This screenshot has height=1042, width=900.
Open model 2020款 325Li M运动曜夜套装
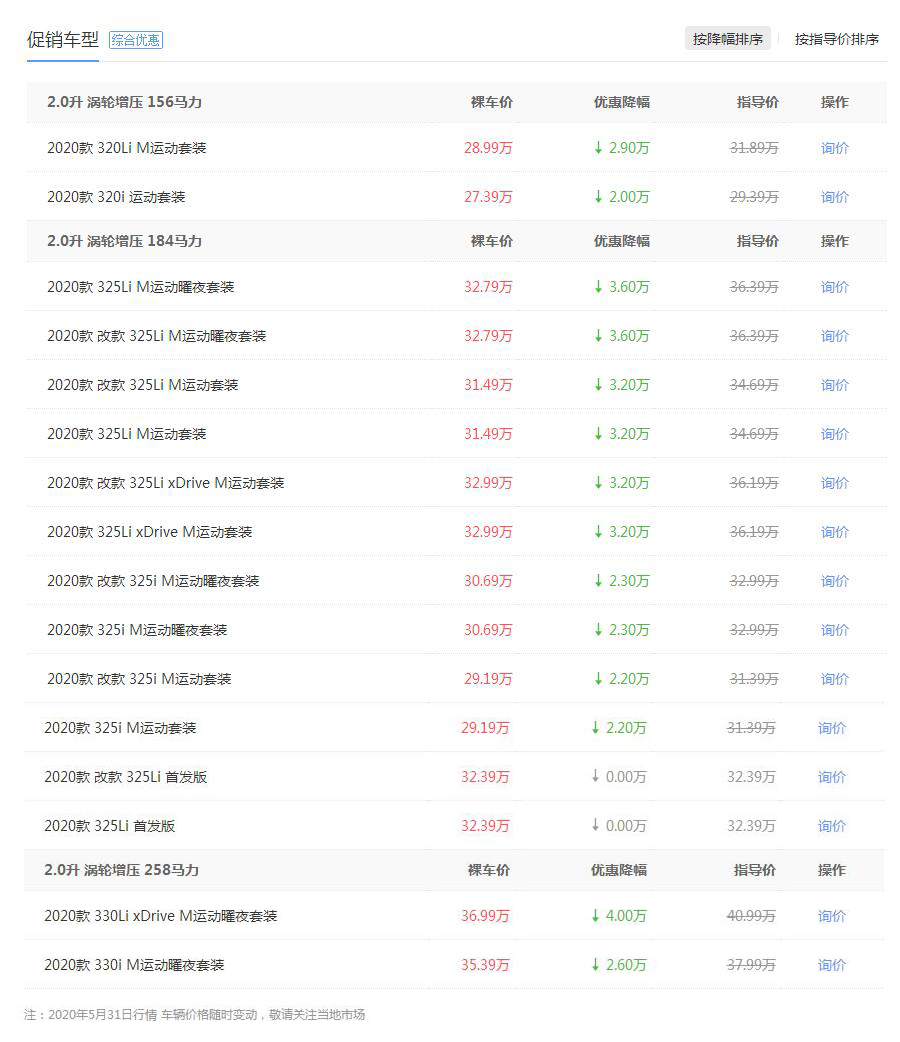[x=140, y=286]
